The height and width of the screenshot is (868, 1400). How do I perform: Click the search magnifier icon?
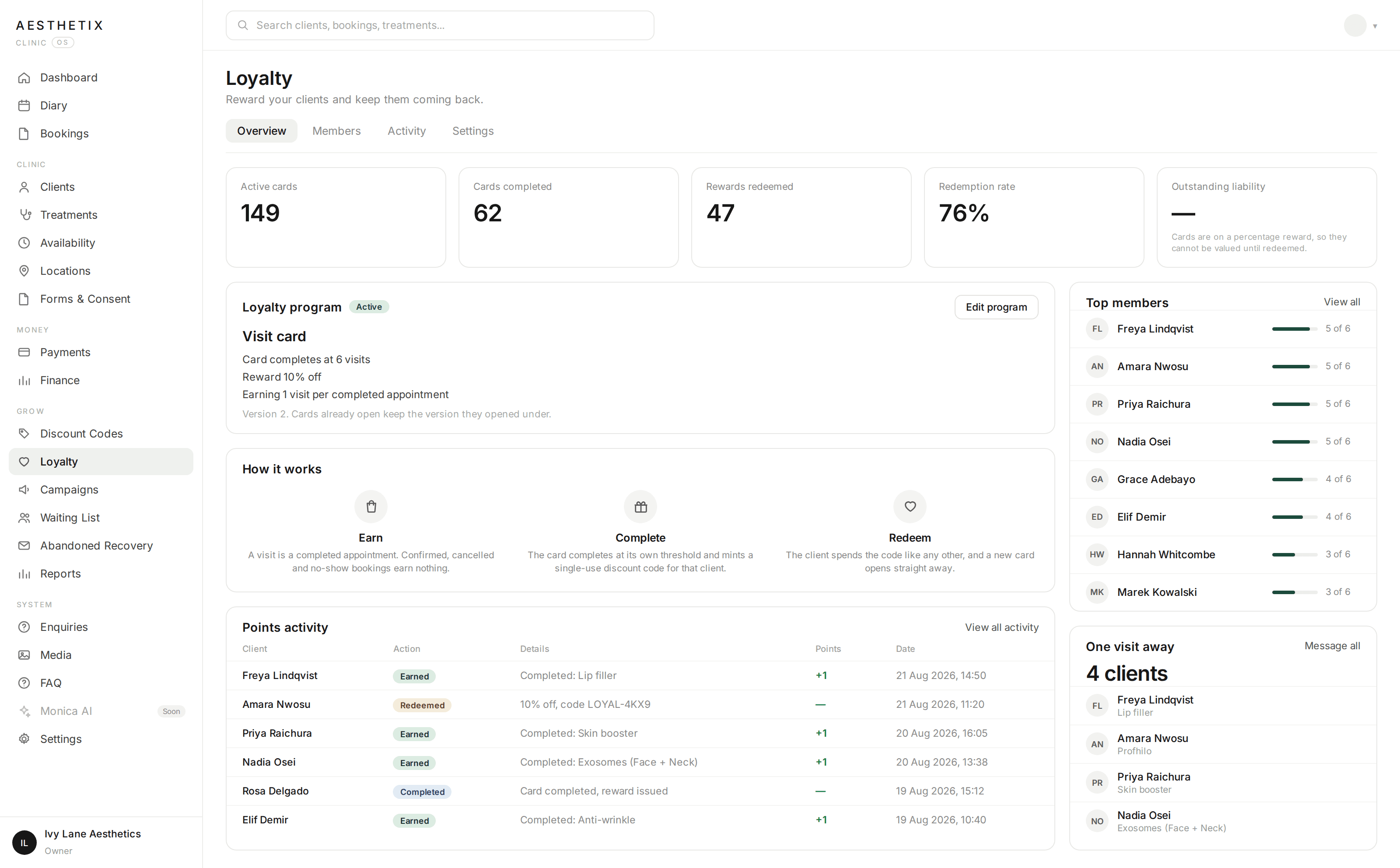click(243, 25)
